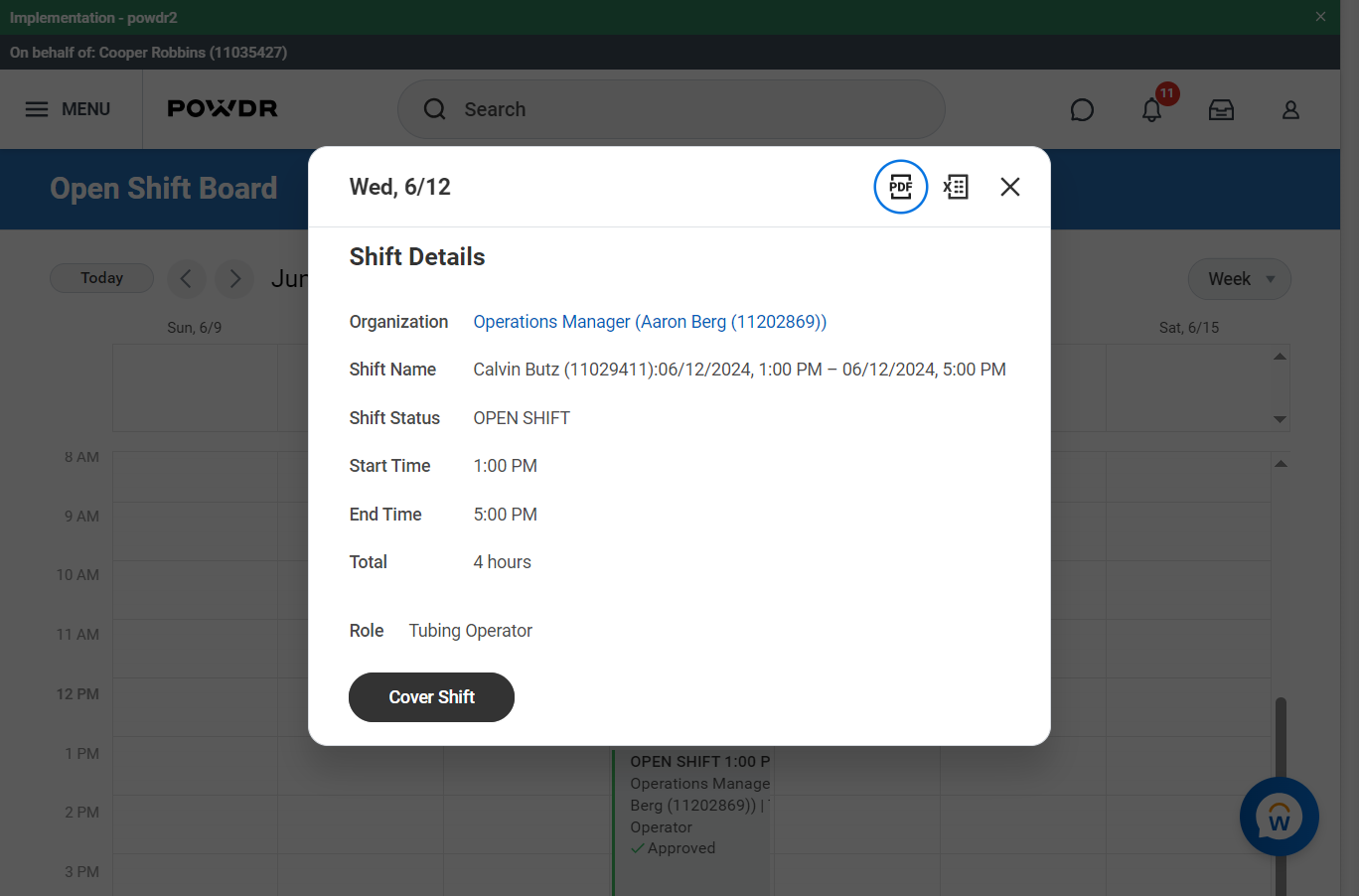
Task: Open the user profile icon
Action: pos(1290,109)
